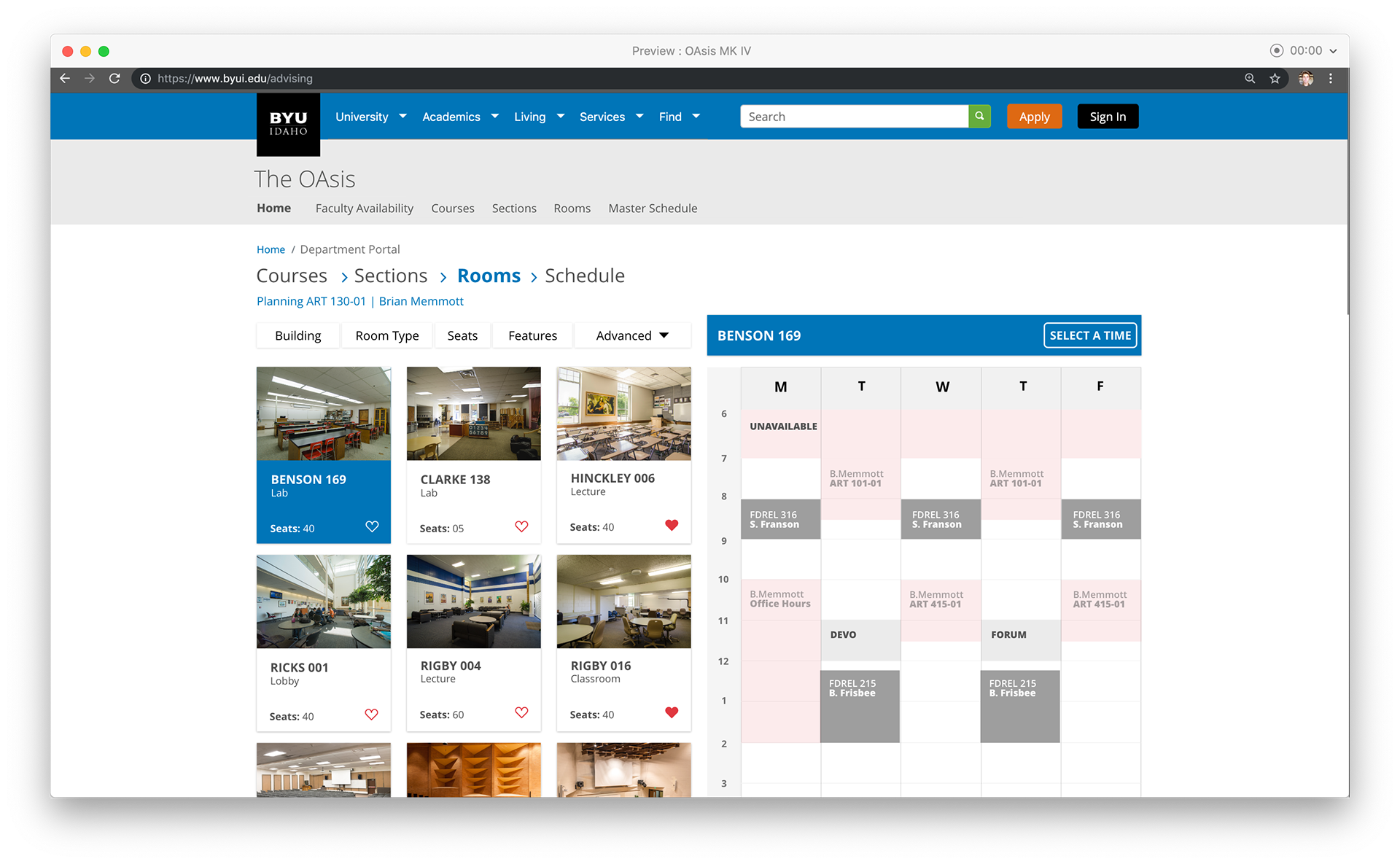Click in the Search input field
Screen dimensions: 1400x864
pyautogui.click(x=854, y=116)
